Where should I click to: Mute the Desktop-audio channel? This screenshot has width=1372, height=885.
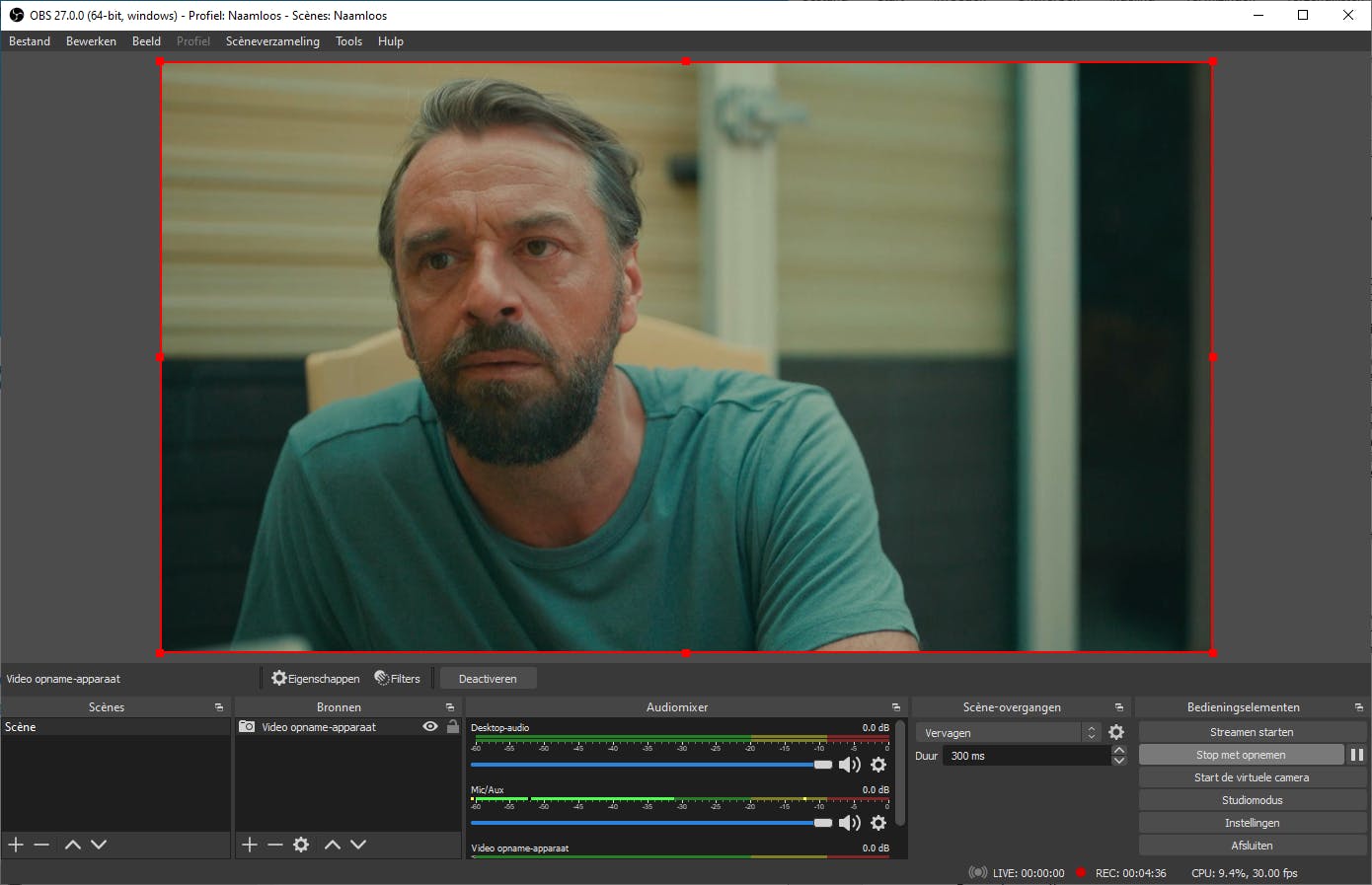849,765
